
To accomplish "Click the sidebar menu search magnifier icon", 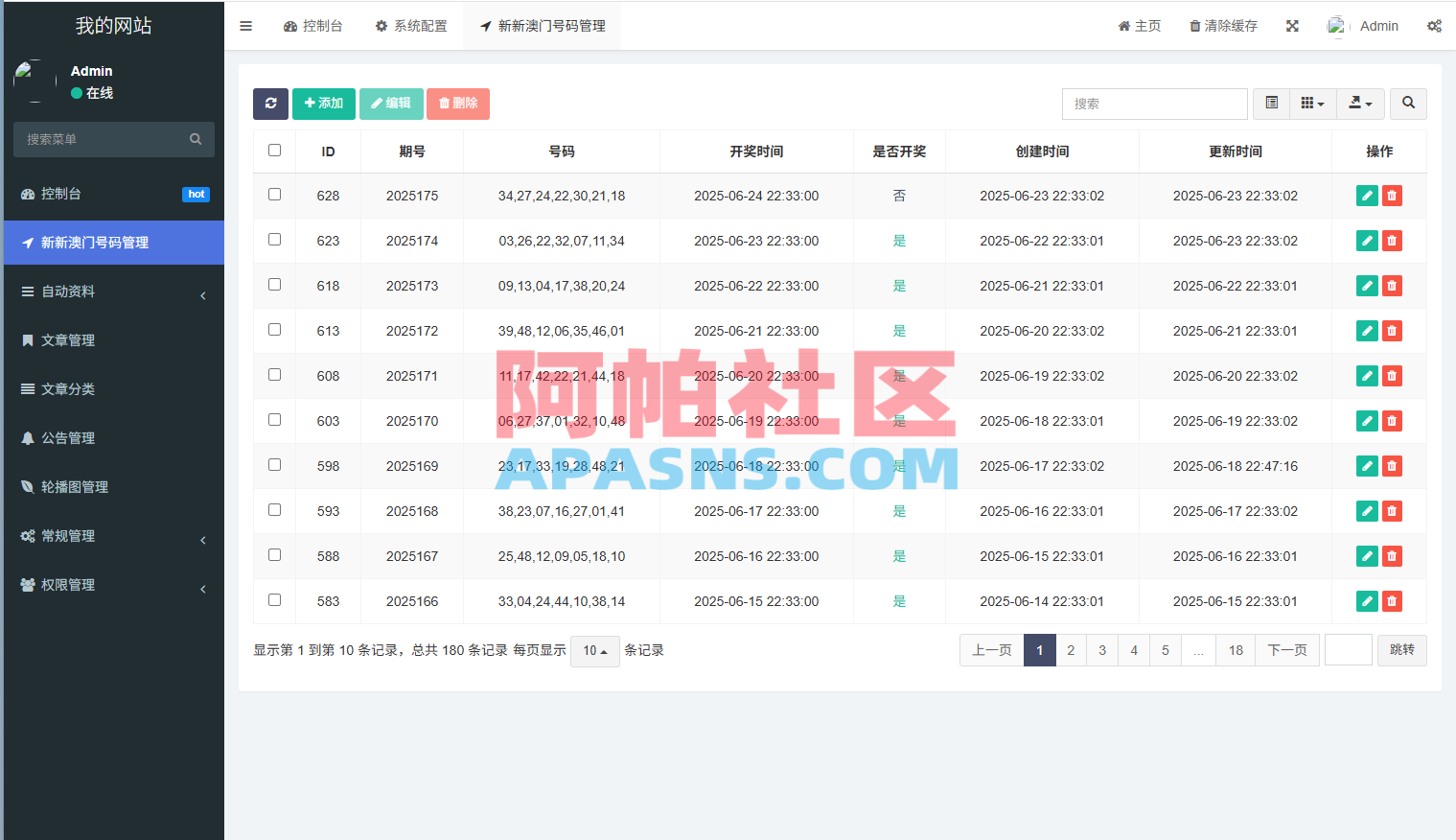I will (x=196, y=139).
